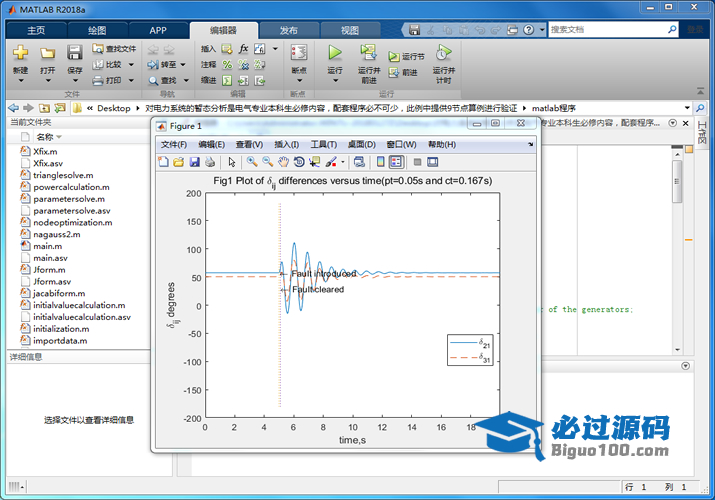Click the Show Plot Tools icon in Figure 1

[432, 162]
